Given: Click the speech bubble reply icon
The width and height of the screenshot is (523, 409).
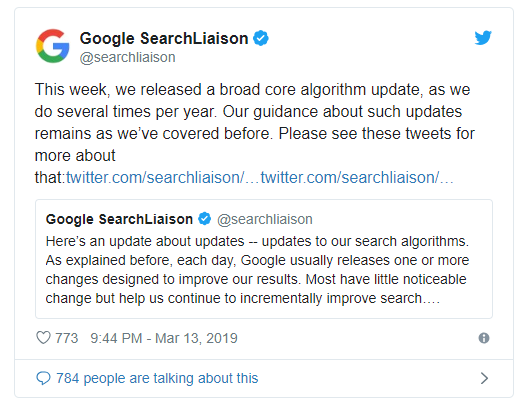Looking at the screenshot, I should 43,378.
